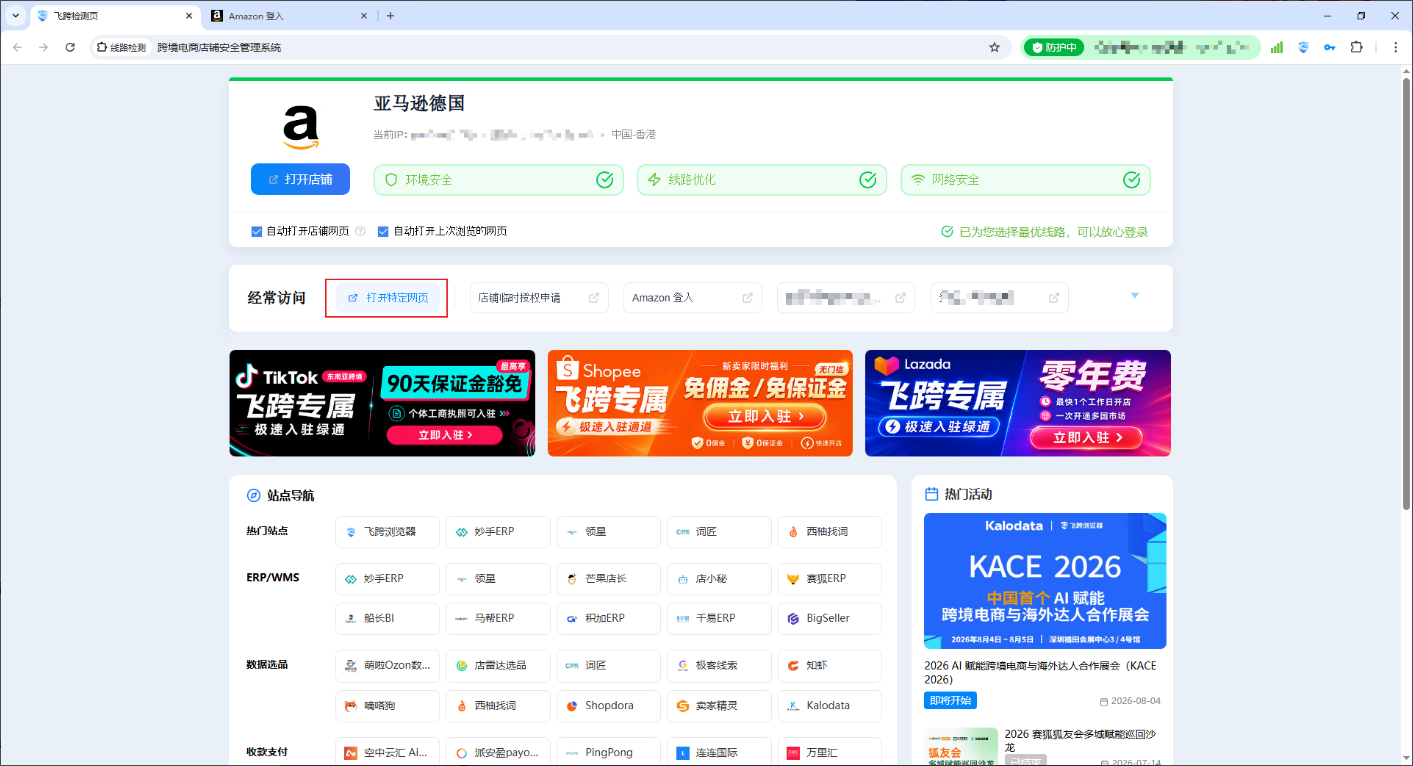Open 千易ERP in ERP/WMS

tap(719, 618)
